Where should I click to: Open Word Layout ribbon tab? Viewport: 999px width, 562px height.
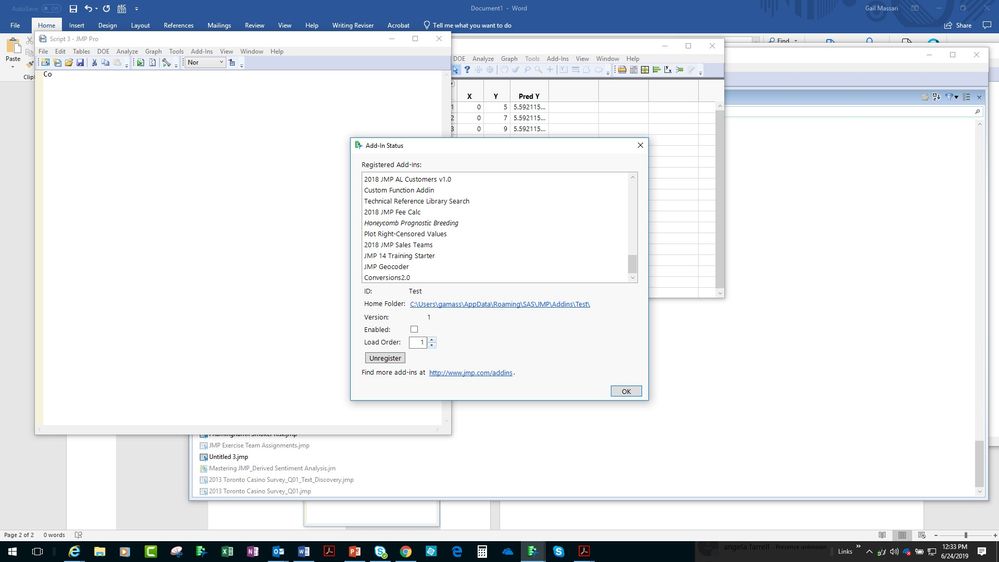click(x=140, y=25)
